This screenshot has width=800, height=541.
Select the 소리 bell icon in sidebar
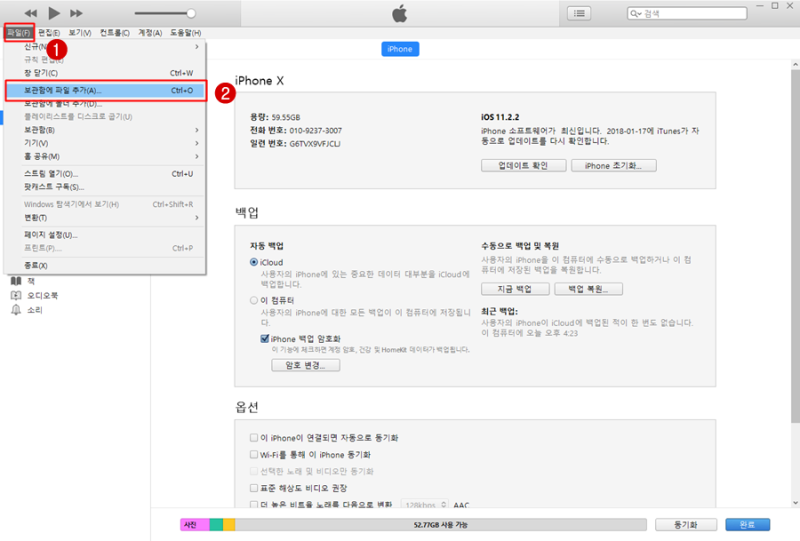[x=16, y=310]
